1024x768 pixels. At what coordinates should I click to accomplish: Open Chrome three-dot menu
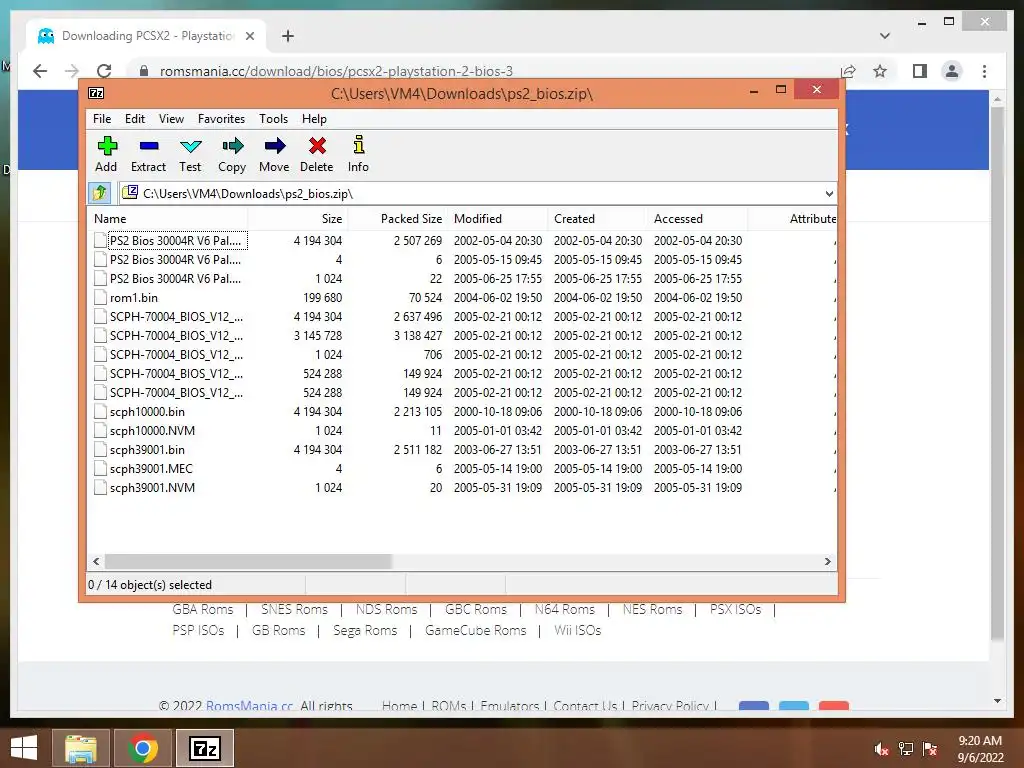pos(984,71)
